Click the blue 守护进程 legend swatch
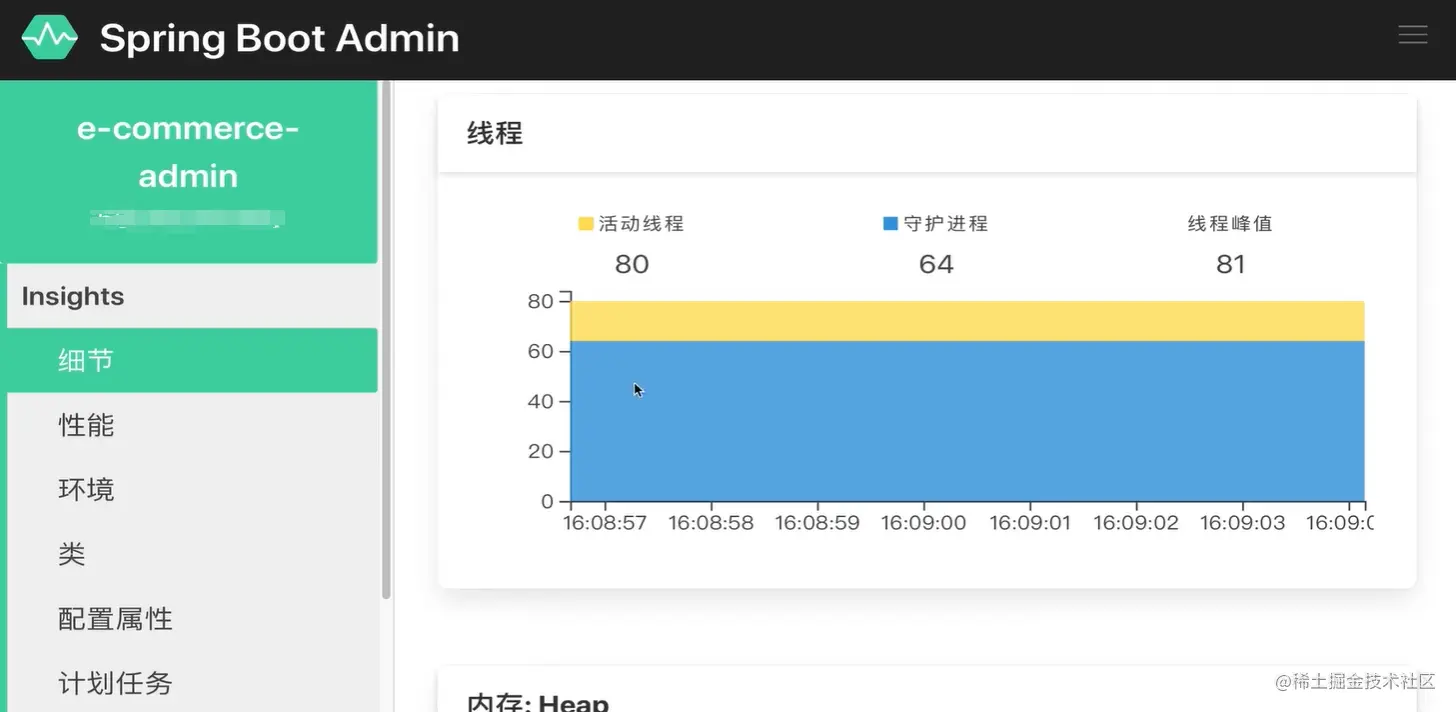This screenshot has width=1456, height=712. tap(891, 223)
